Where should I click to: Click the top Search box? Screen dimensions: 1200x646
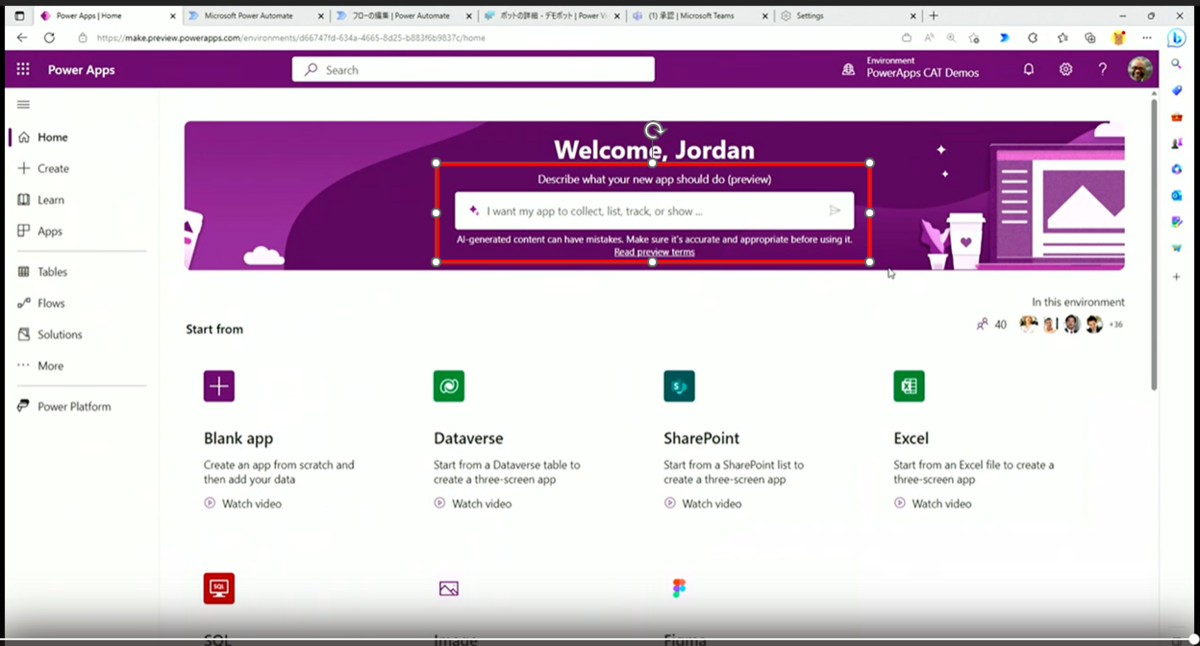pos(473,70)
